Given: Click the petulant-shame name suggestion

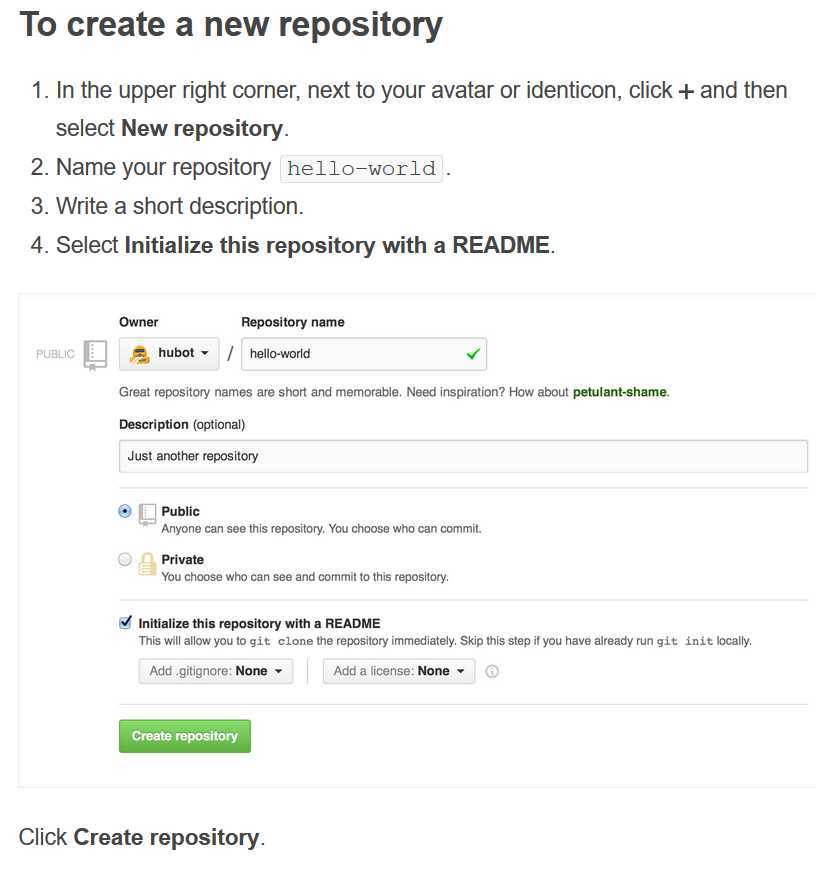Looking at the screenshot, I should tap(620, 392).
